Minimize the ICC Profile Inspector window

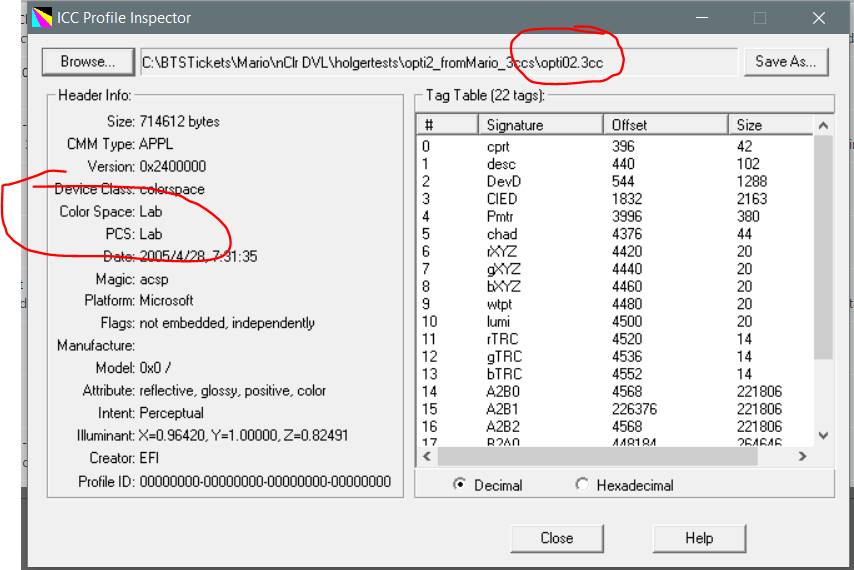[x=702, y=18]
